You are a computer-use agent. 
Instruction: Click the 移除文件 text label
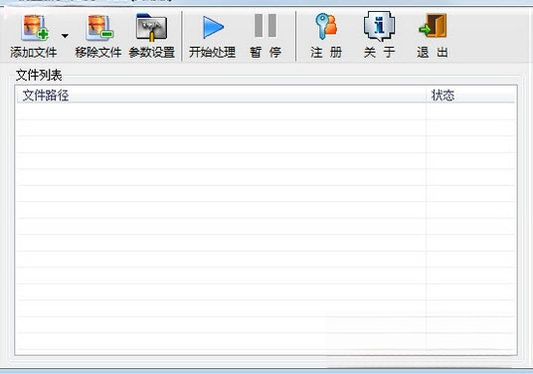[x=98, y=53]
